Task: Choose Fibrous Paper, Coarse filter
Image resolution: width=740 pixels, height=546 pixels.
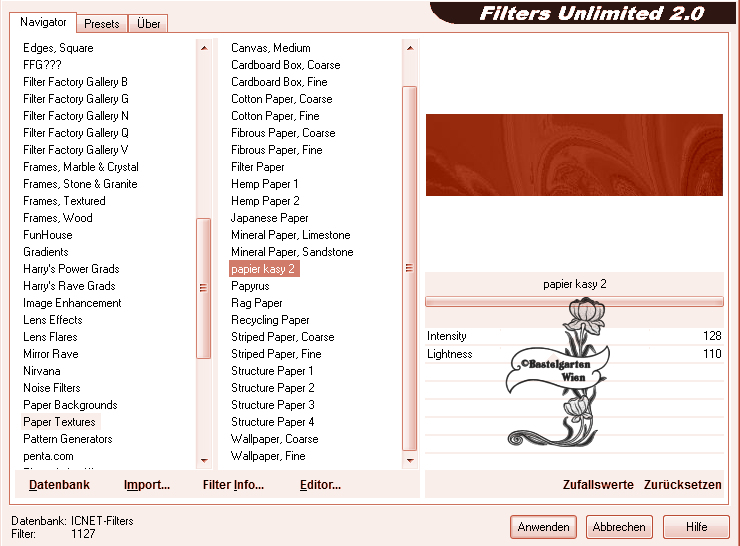Action: (283, 133)
